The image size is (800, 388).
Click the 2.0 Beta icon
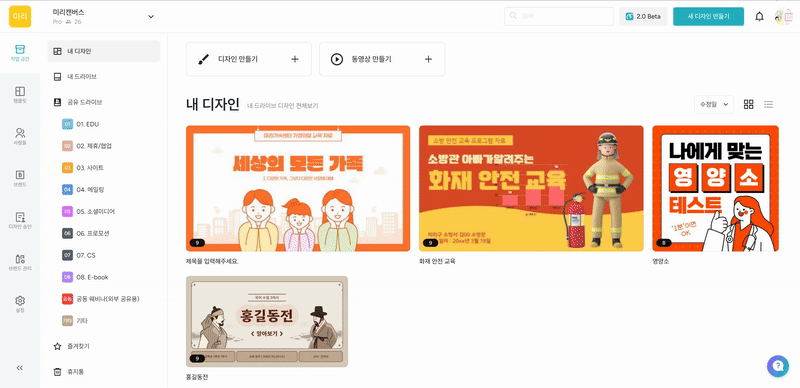630,16
